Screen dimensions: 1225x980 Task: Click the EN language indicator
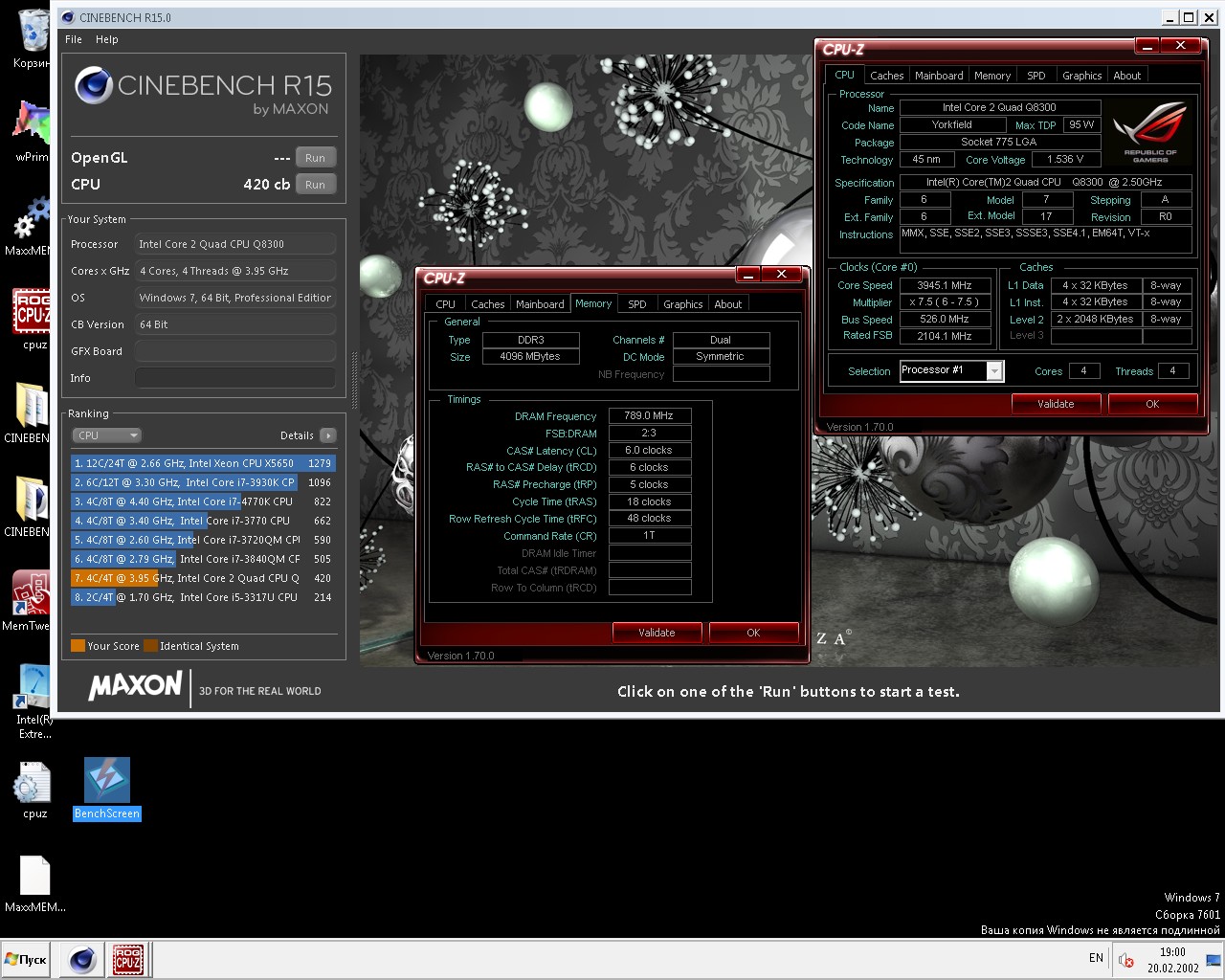pos(1096,958)
